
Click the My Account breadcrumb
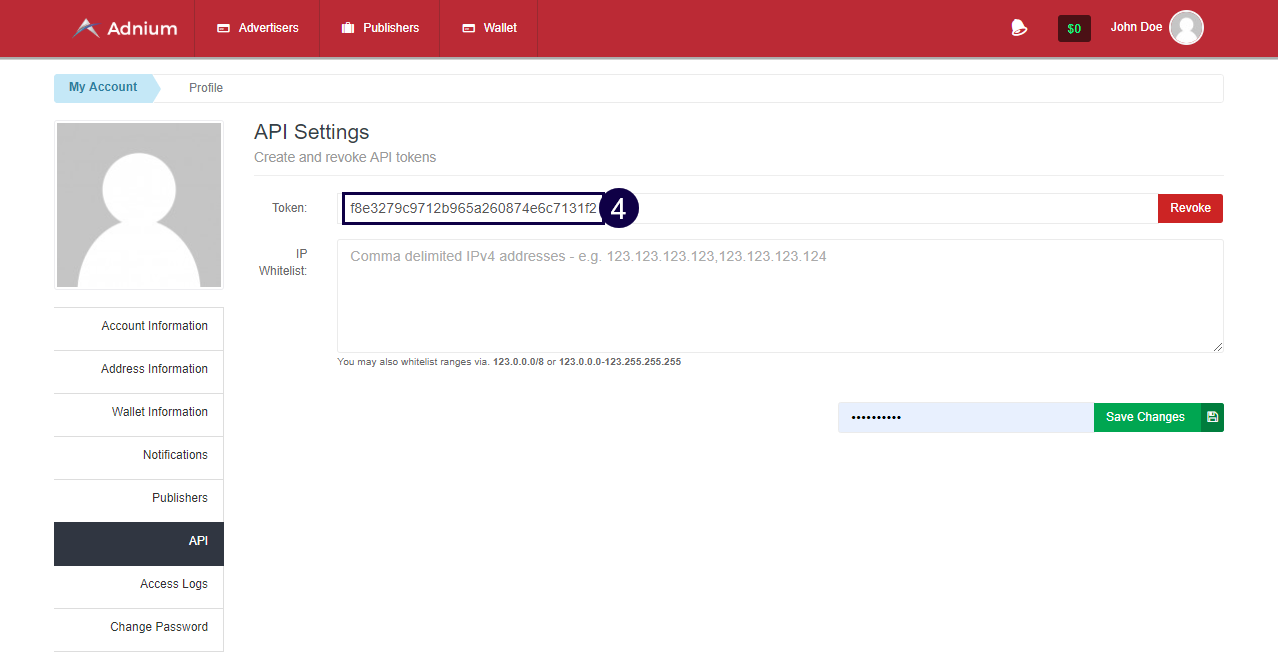point(103,87)
